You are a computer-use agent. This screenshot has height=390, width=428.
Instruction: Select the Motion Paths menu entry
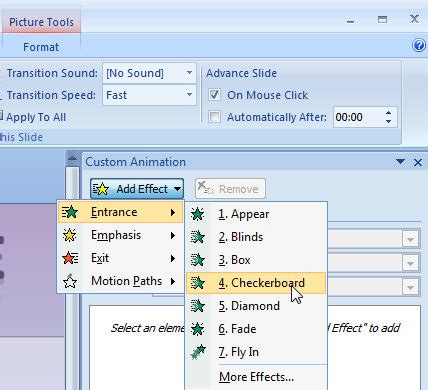pyautogui.click(x=121, y=281)
